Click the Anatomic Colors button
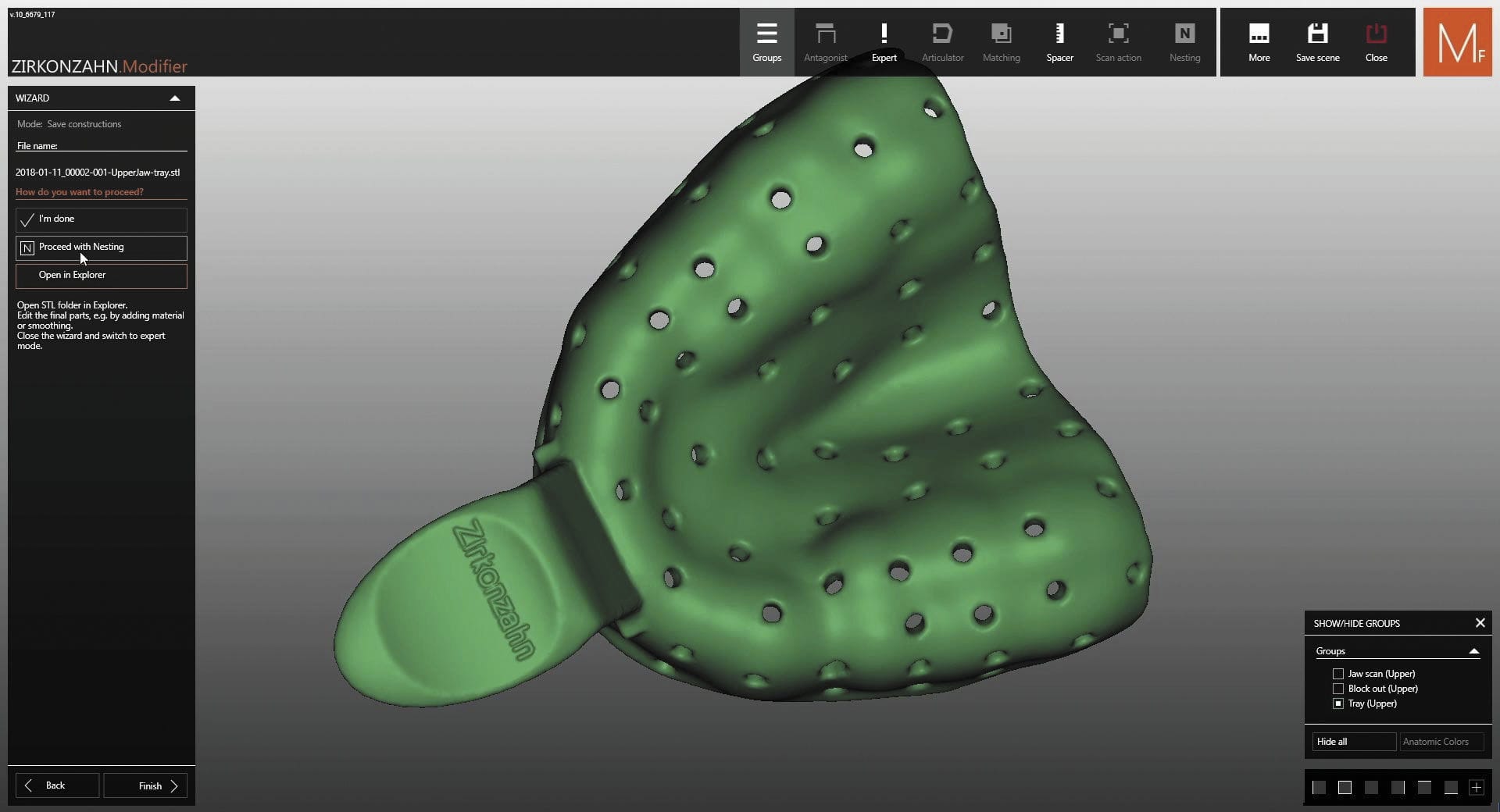The height and width of the screenshot is (812, 1500). pos(1441,741)
